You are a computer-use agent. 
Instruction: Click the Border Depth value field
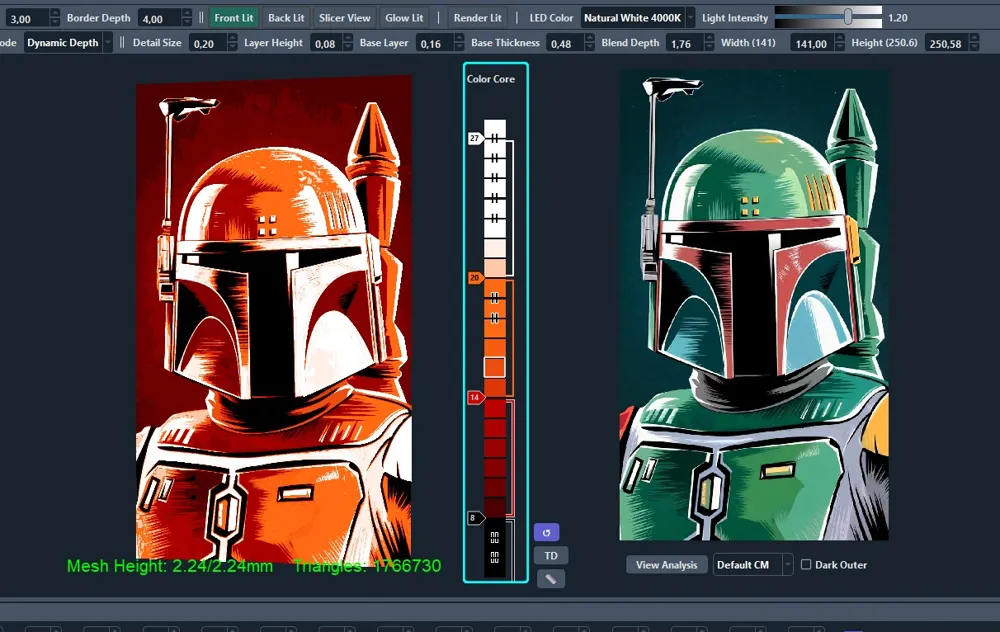pyautogui.click(x=159, y=18)
